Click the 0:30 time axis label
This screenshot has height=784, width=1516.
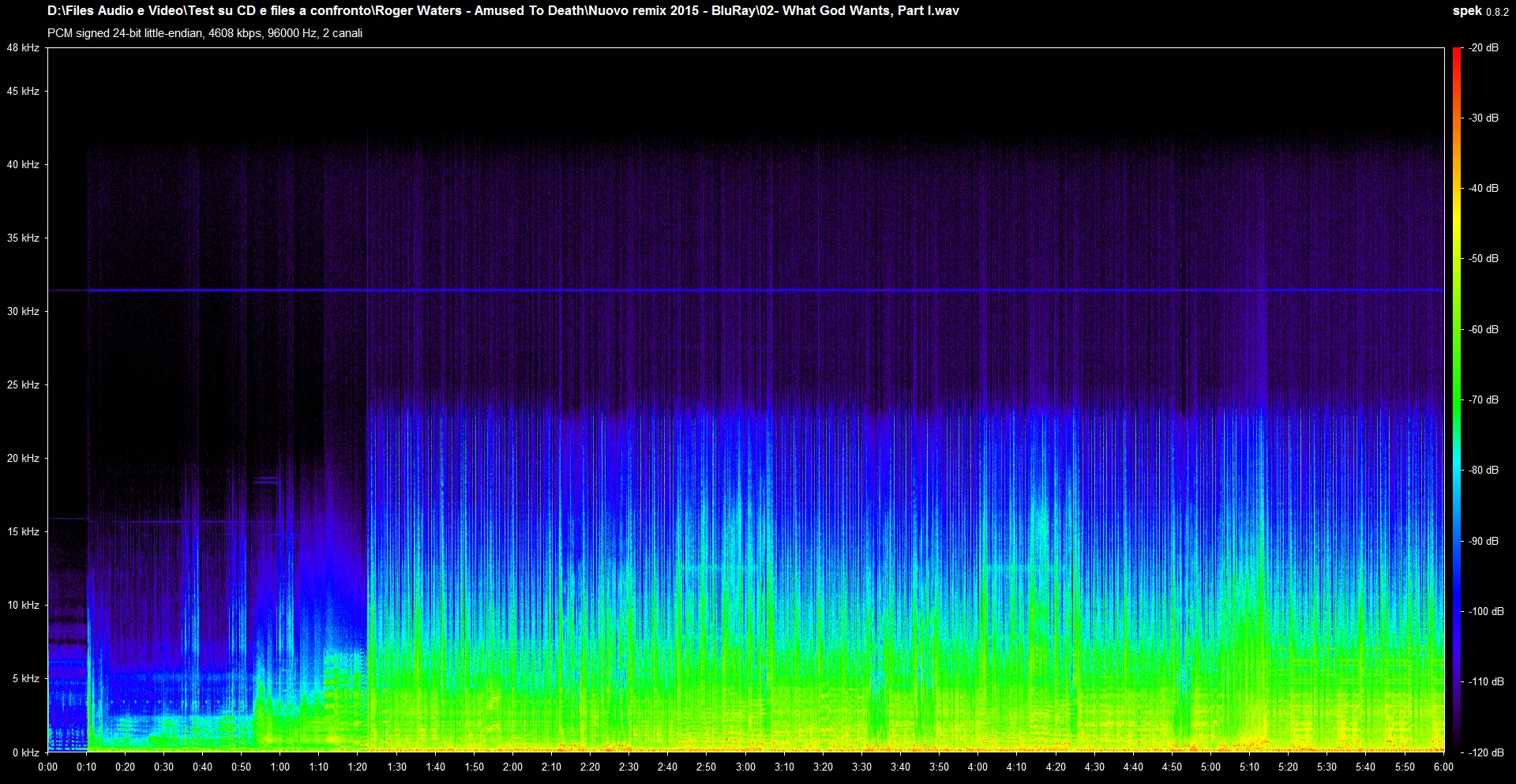[163, 767]
